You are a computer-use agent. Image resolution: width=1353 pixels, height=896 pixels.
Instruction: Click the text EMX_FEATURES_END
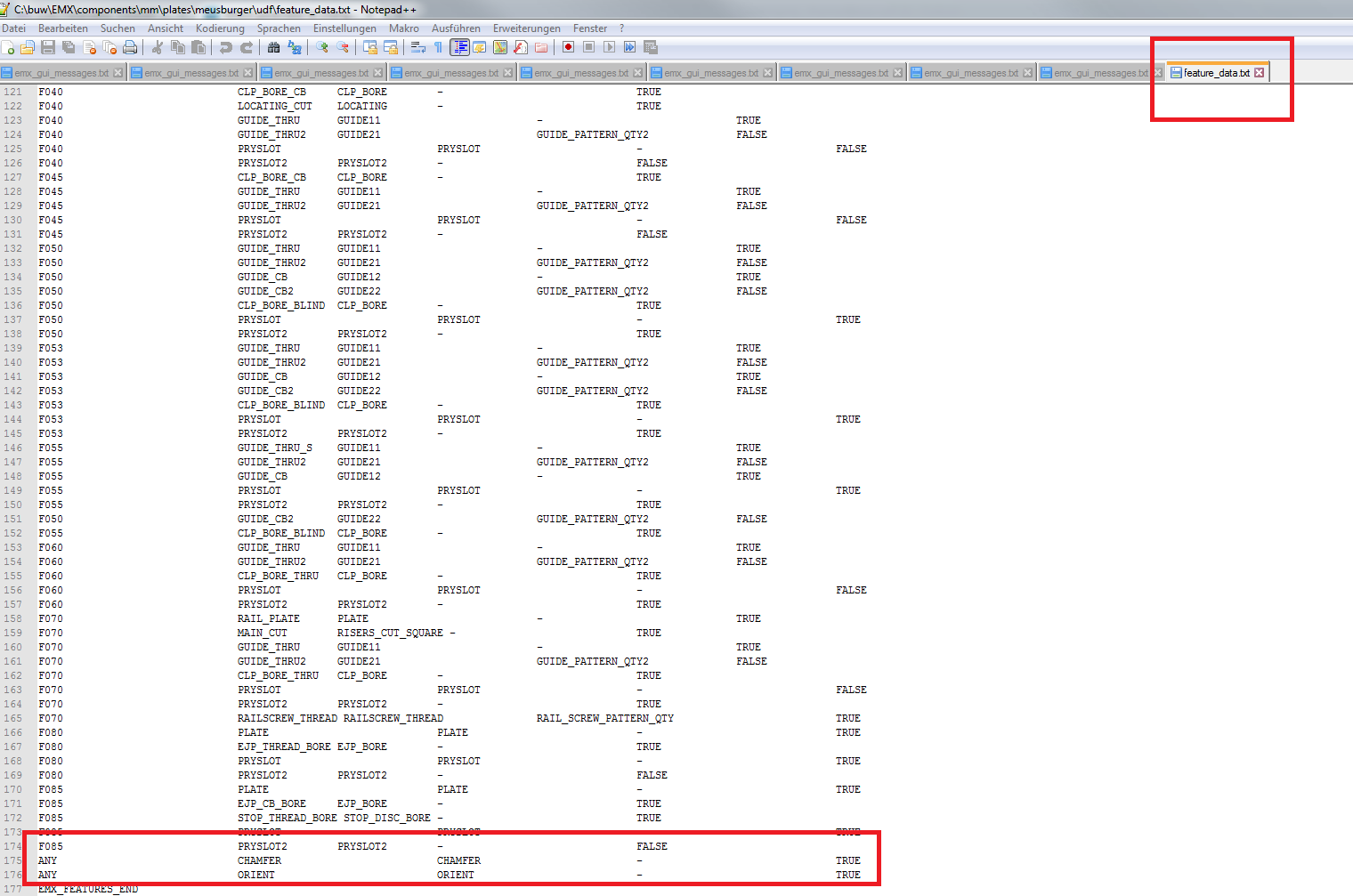[x=88, y=889]
